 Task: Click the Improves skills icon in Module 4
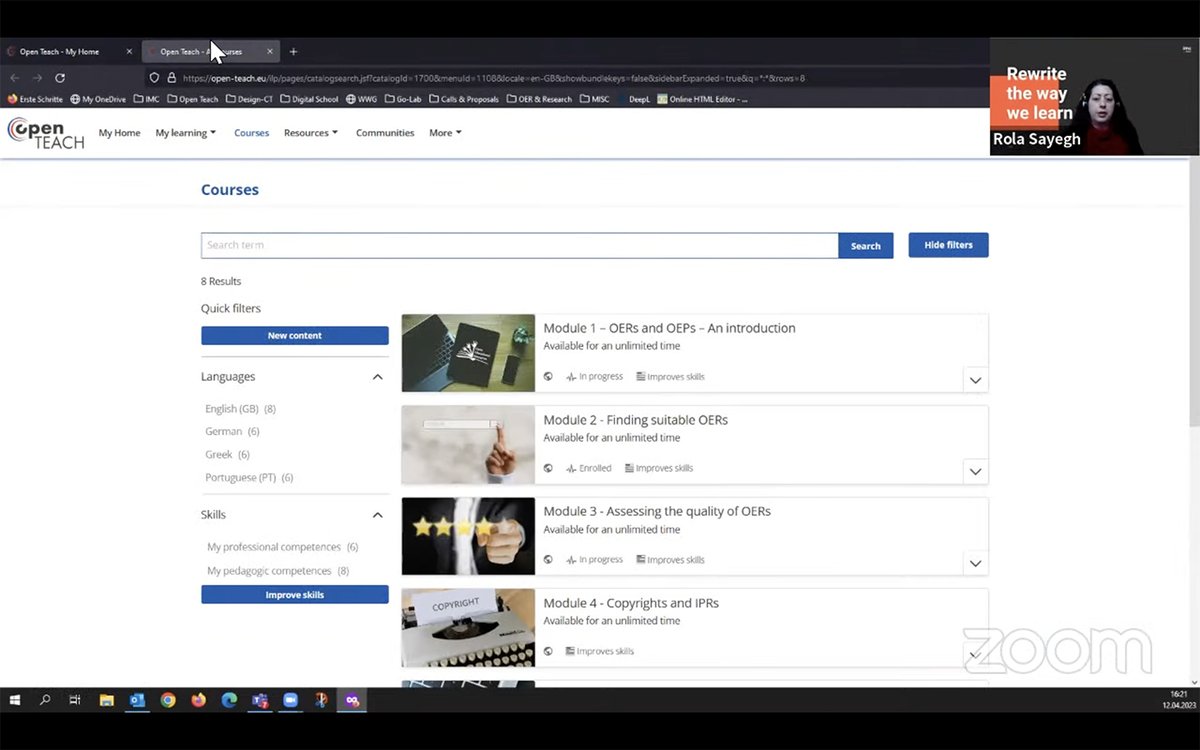[570, 651]
